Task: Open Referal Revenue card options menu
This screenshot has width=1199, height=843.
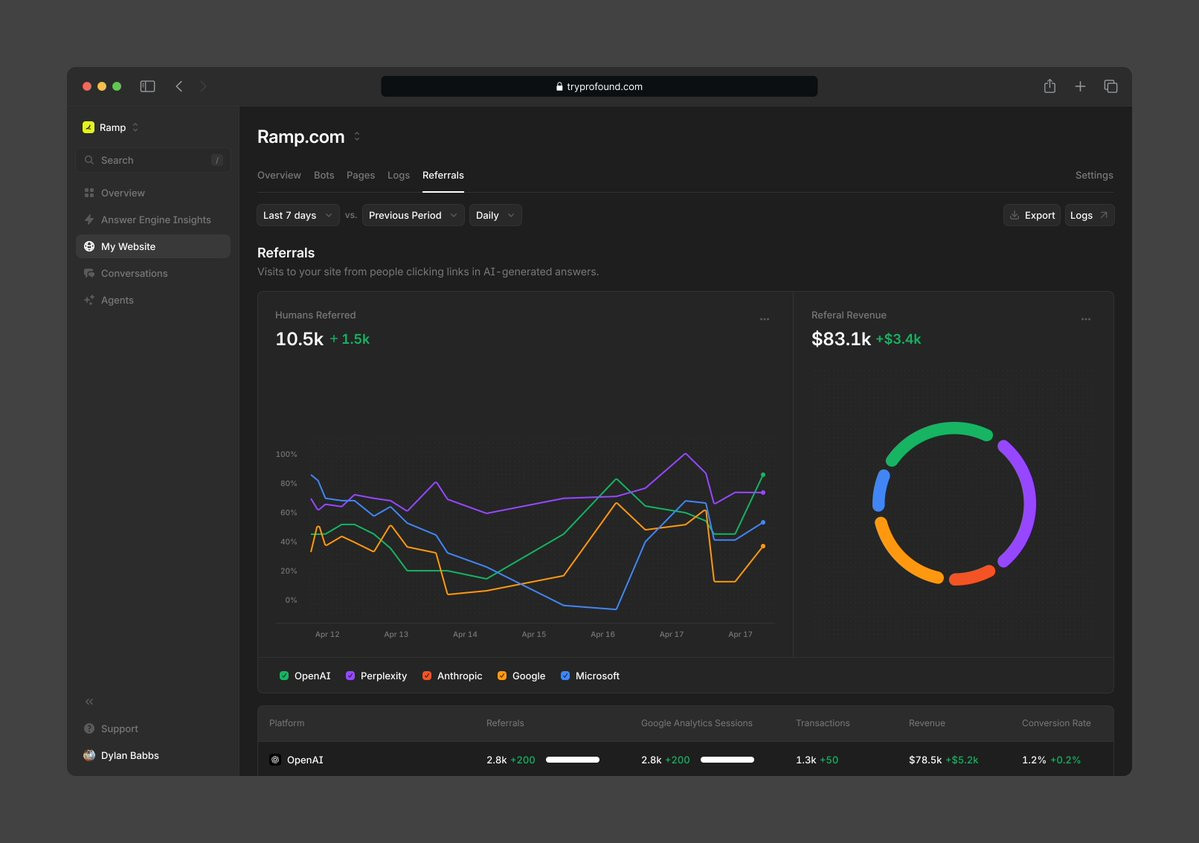Action: click(1086, 319)
